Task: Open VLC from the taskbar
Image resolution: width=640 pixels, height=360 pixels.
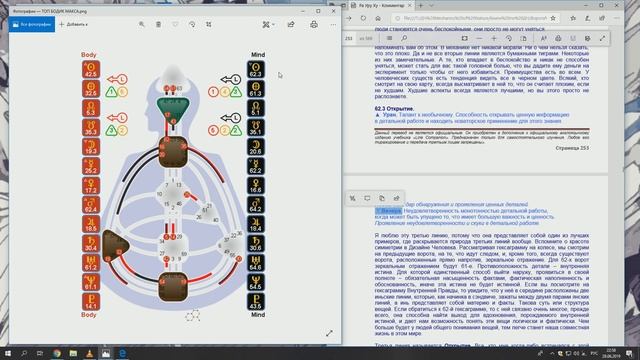Action: [x=89, y=353]
